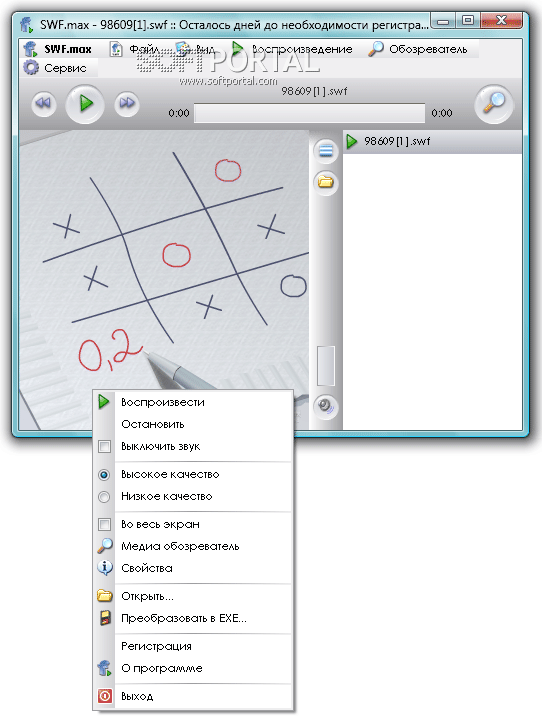Click the yellow open folder side button
542x726 pixels.
(x=326, y=182)
